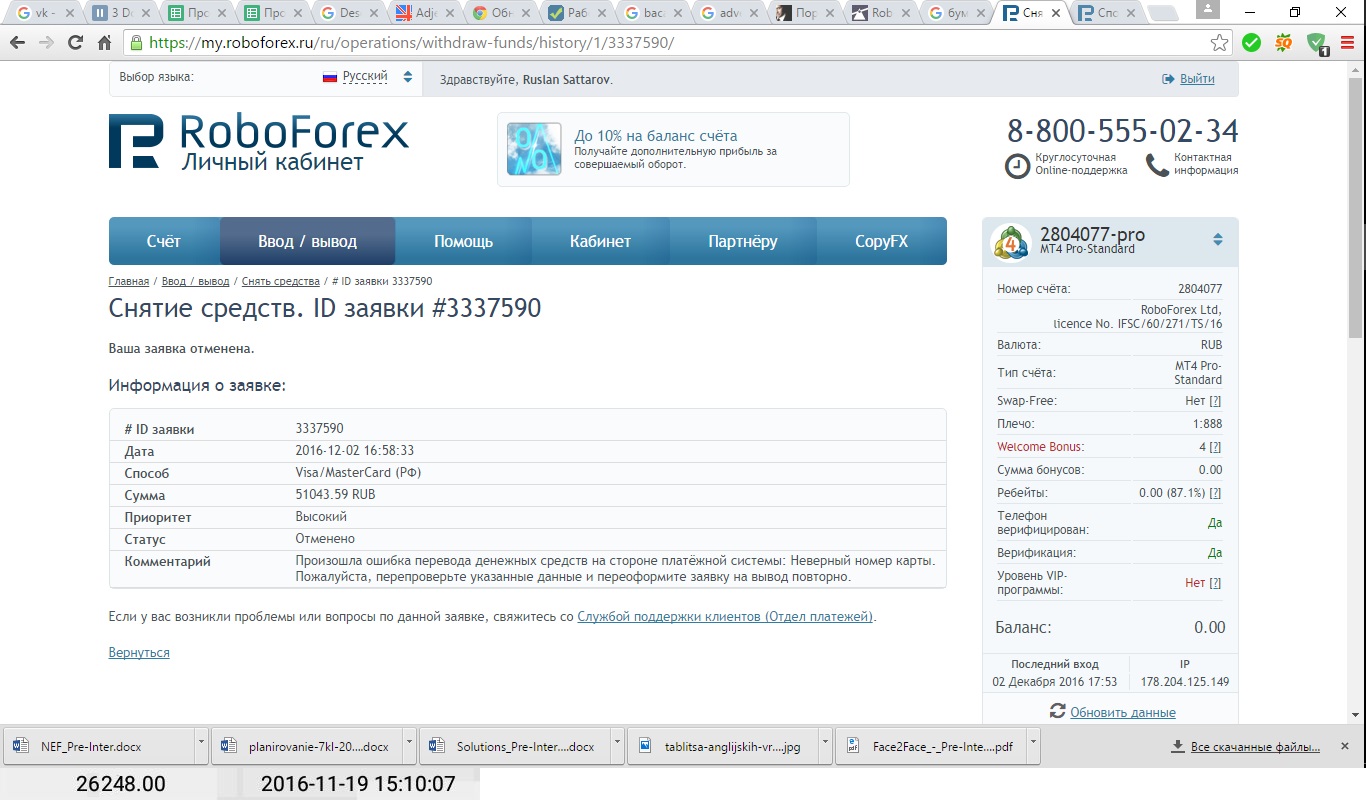The height and width of the screenshot is (800, 1366).
Task: Click the Вернуться link
Action: 139,652
